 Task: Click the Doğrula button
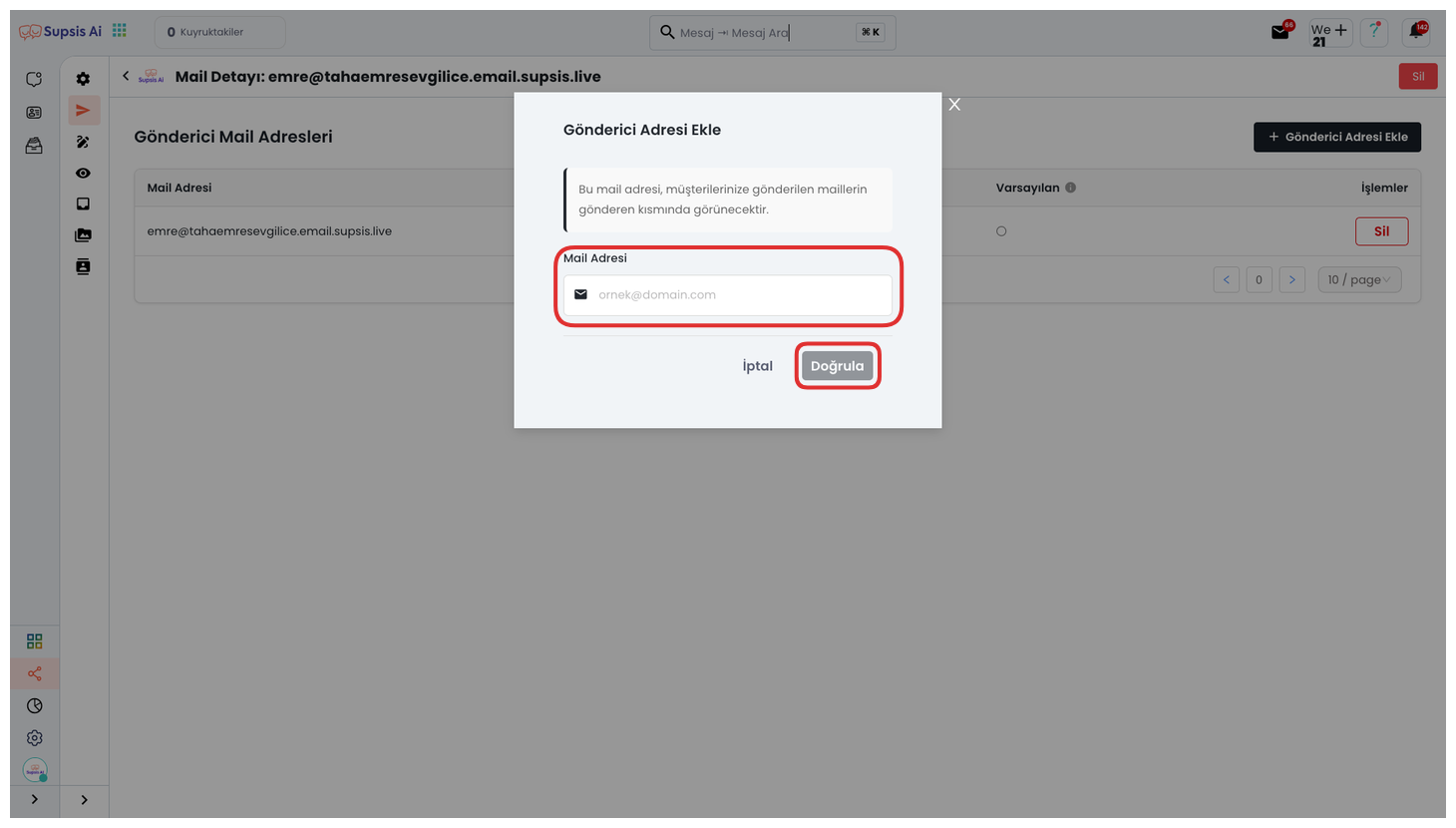(x=837, y=366)
